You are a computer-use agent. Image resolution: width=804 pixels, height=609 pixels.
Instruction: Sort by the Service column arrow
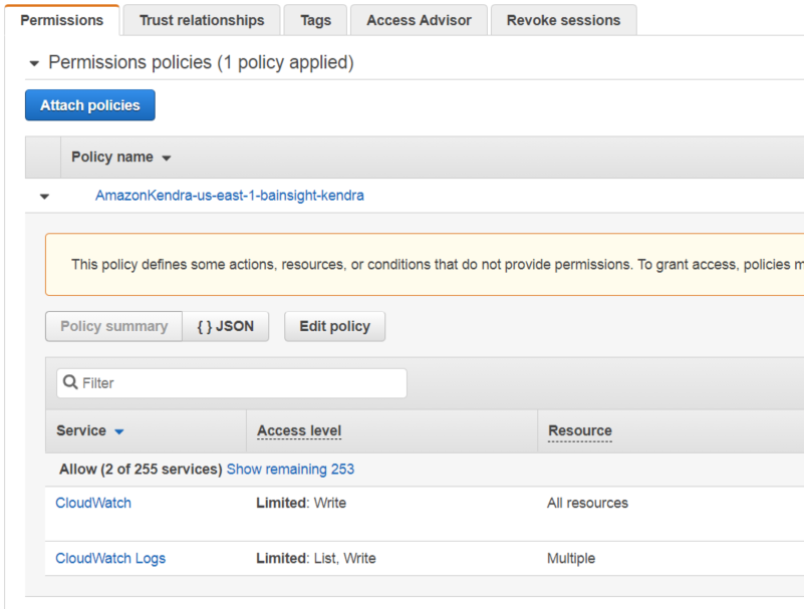[x=119, y=432]
